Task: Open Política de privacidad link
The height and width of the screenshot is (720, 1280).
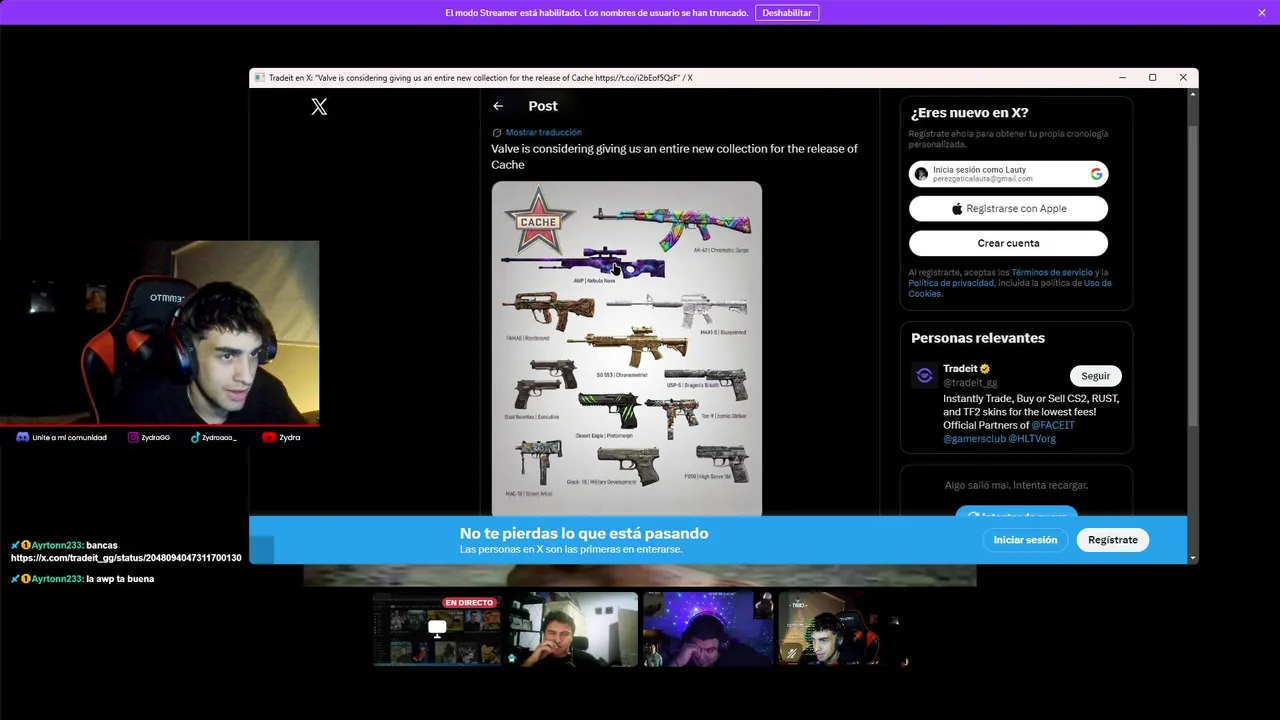Action: (951, 283)
